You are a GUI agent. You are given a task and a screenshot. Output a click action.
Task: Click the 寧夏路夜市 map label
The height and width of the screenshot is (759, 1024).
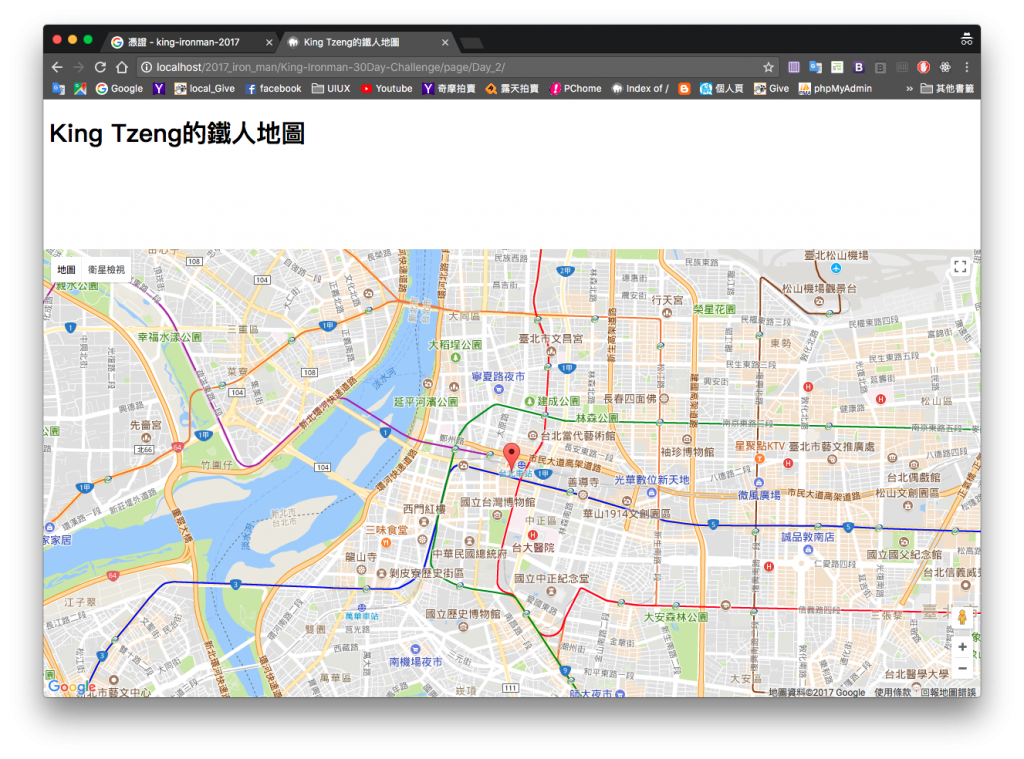click(498, 376)
